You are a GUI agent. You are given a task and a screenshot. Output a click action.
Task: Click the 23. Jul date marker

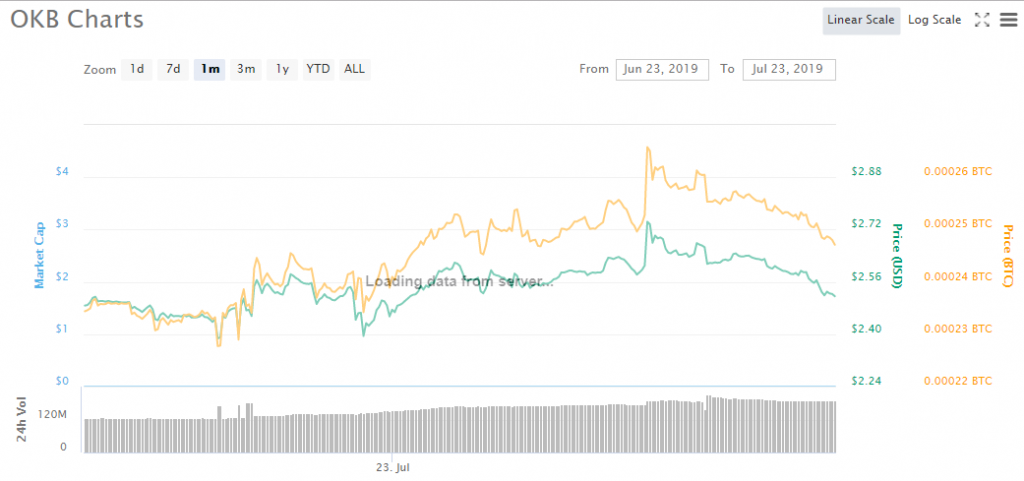[392, 468]
